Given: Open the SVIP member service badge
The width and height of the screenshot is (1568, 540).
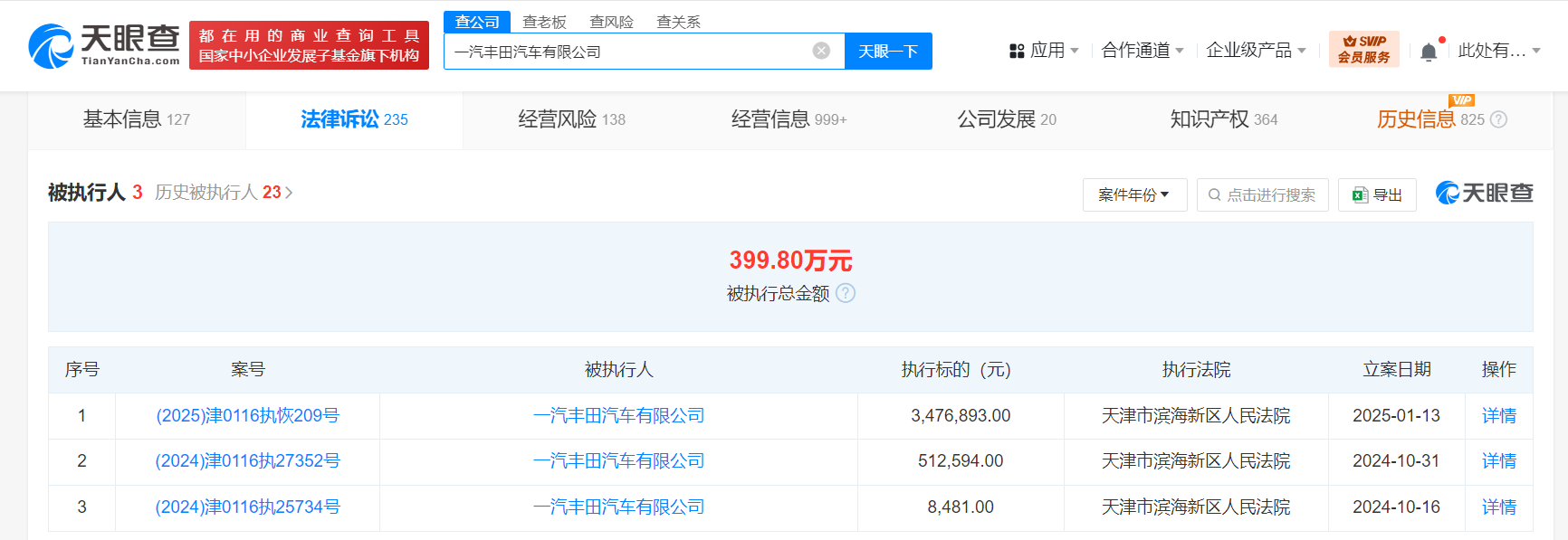Looking at the screenshot, I should [1364, 49].
